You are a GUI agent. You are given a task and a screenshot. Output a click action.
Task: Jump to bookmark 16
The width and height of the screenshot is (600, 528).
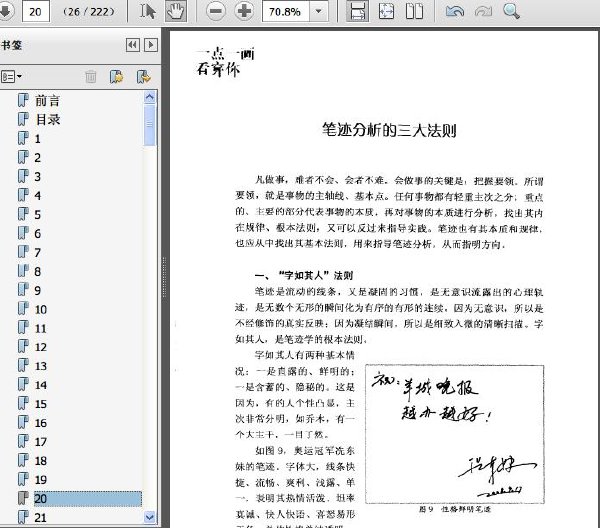(41, 423)
